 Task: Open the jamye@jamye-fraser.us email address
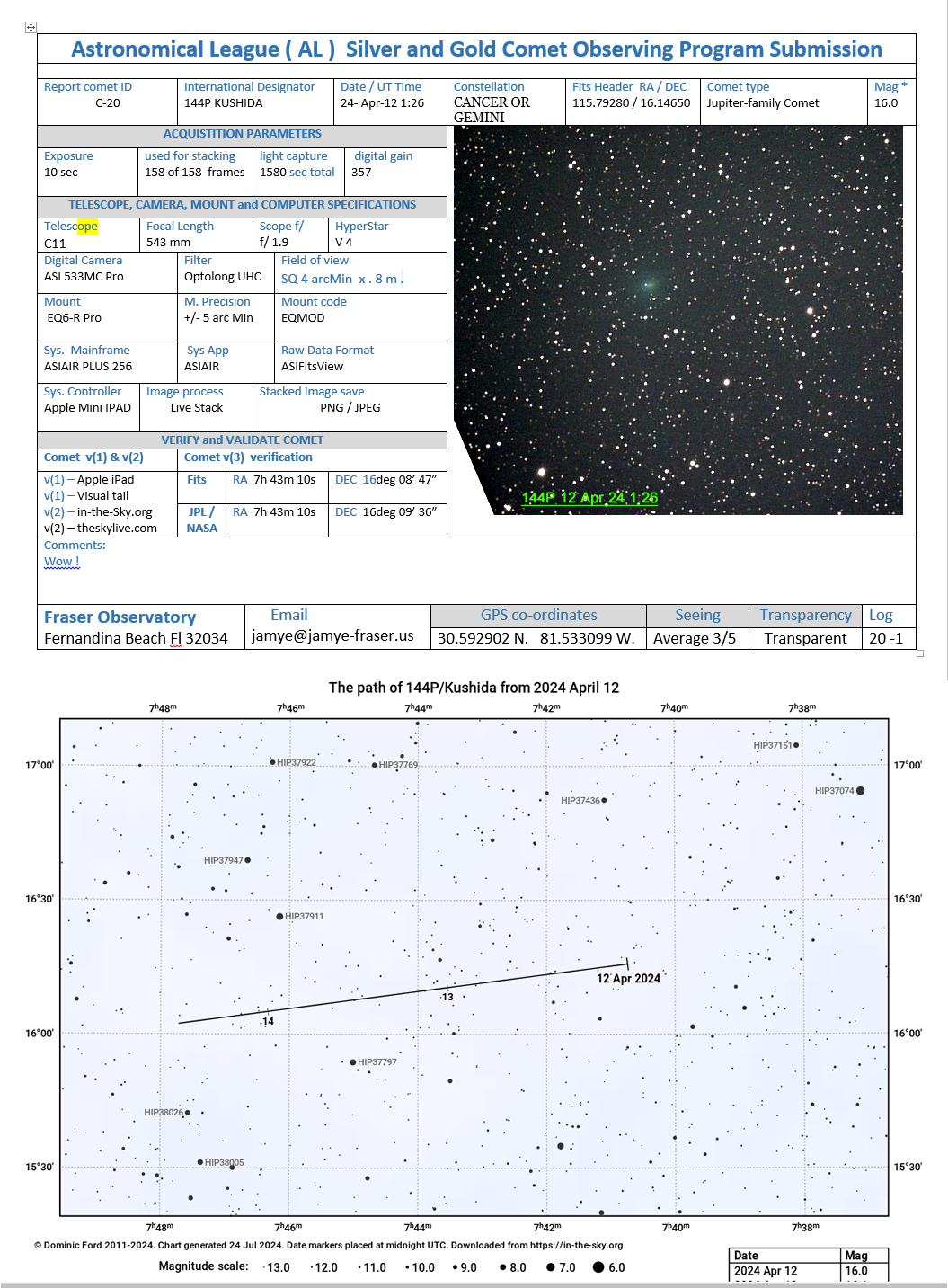tap(332, 636)
